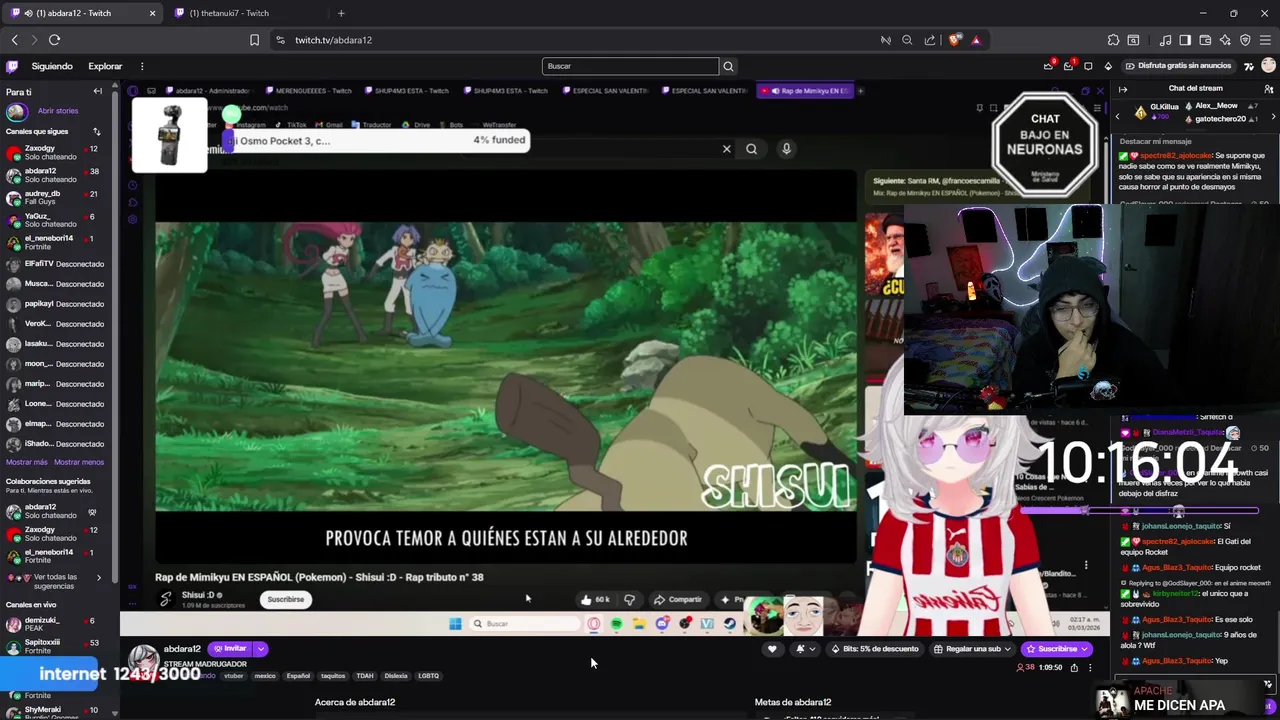Open the browser extensions puzzle icon

(1113, 40)
